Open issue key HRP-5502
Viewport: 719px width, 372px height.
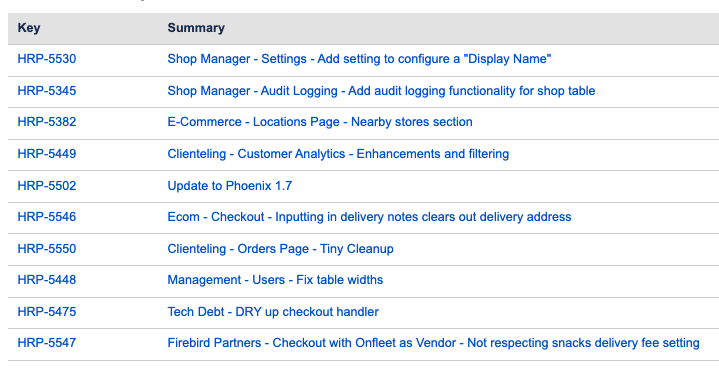(47, 186)
